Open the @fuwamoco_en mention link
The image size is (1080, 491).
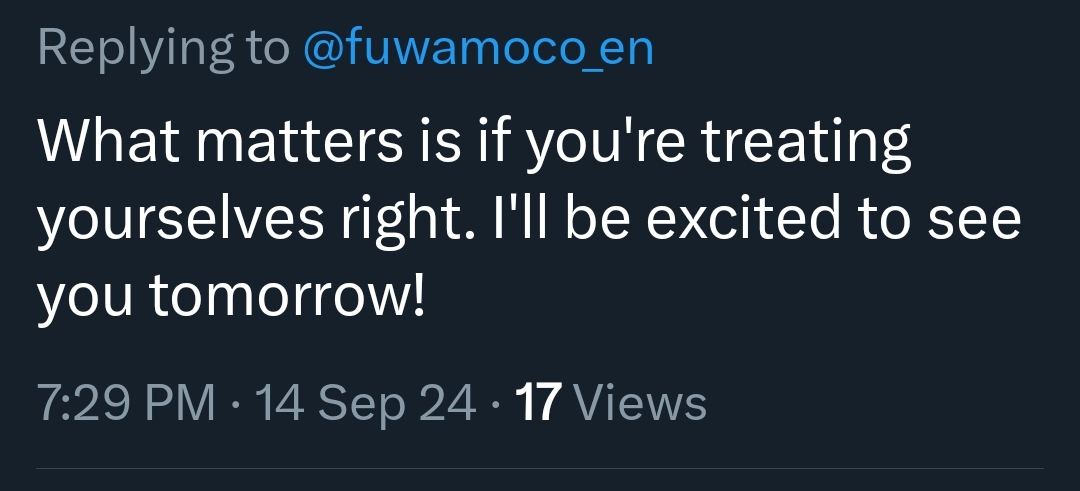[478, 50]
